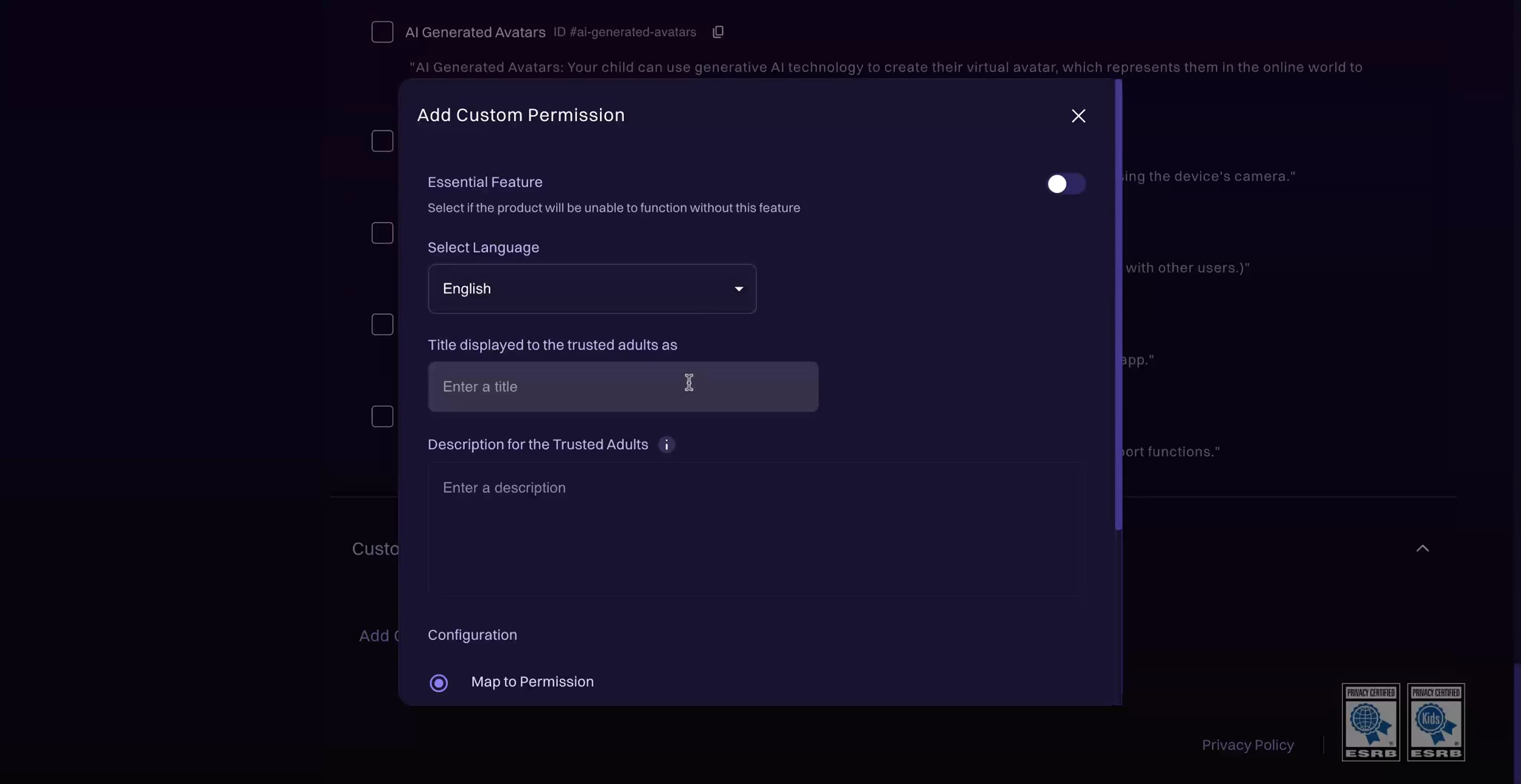This screenshot has height=784, width=1521.
Task: Tick the fourth checkbox in permissions list
Action: coord(382,324)
